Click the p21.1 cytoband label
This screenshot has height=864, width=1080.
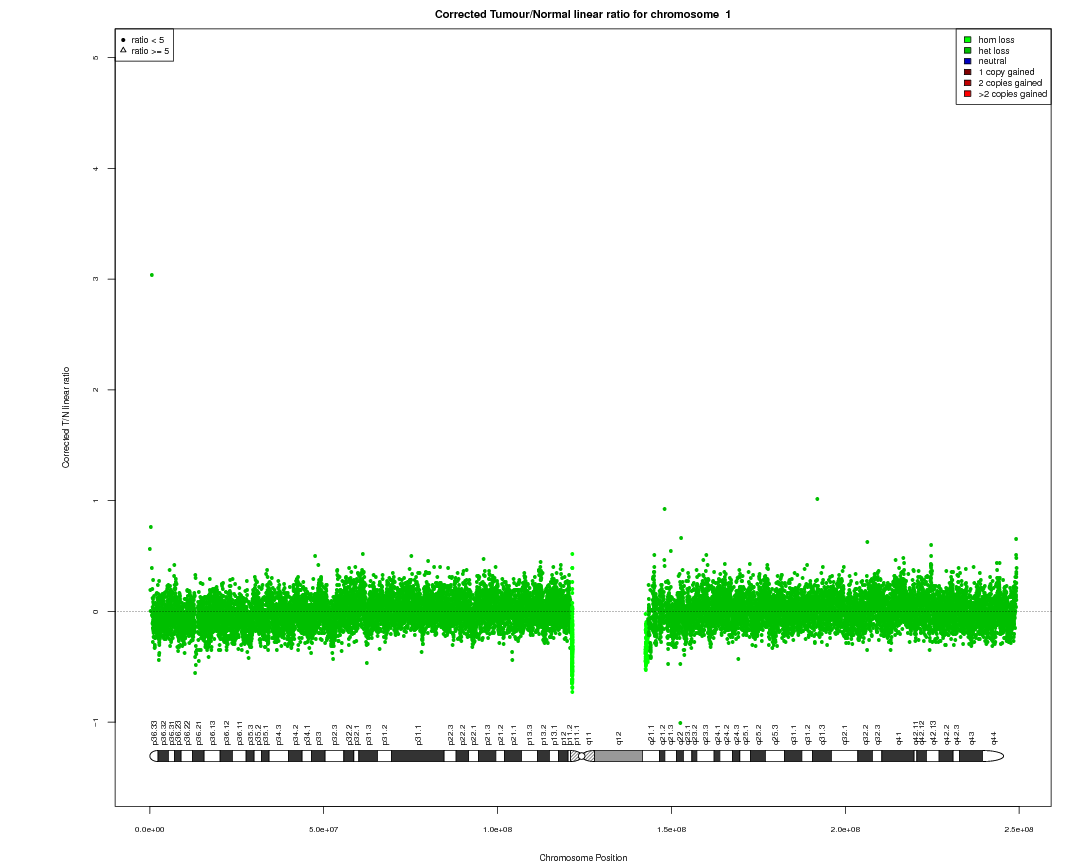click(513, 734)
